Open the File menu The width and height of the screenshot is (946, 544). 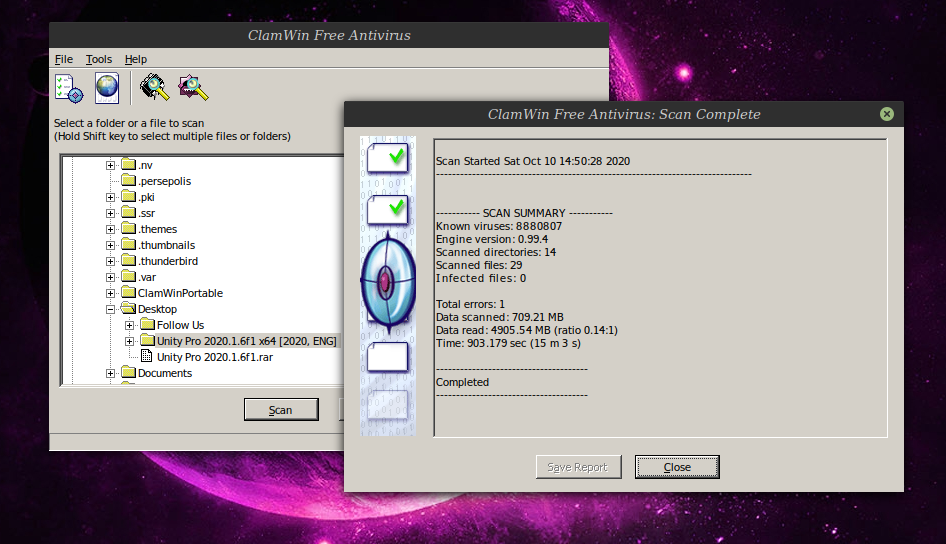click(x=63, y=59)
